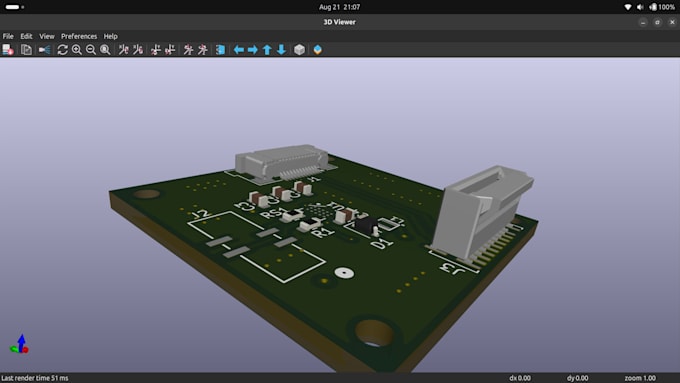Open the Activities overview pill
This screenshot has width=680, height=383.
(x=14, y=7)
